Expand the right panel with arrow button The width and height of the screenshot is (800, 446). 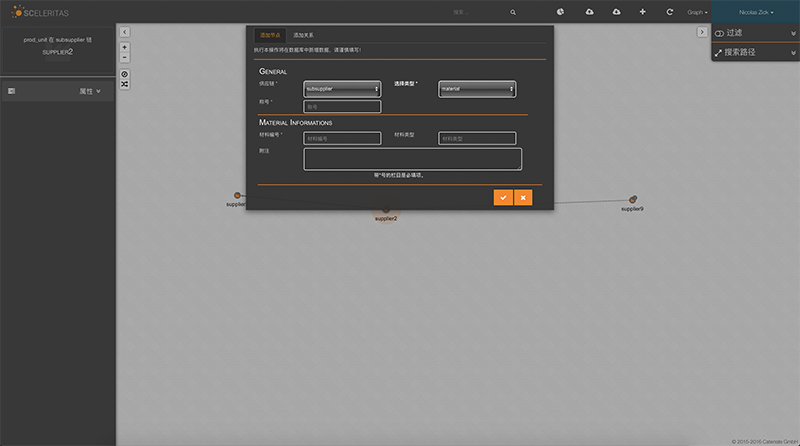(x=702, y=32)
